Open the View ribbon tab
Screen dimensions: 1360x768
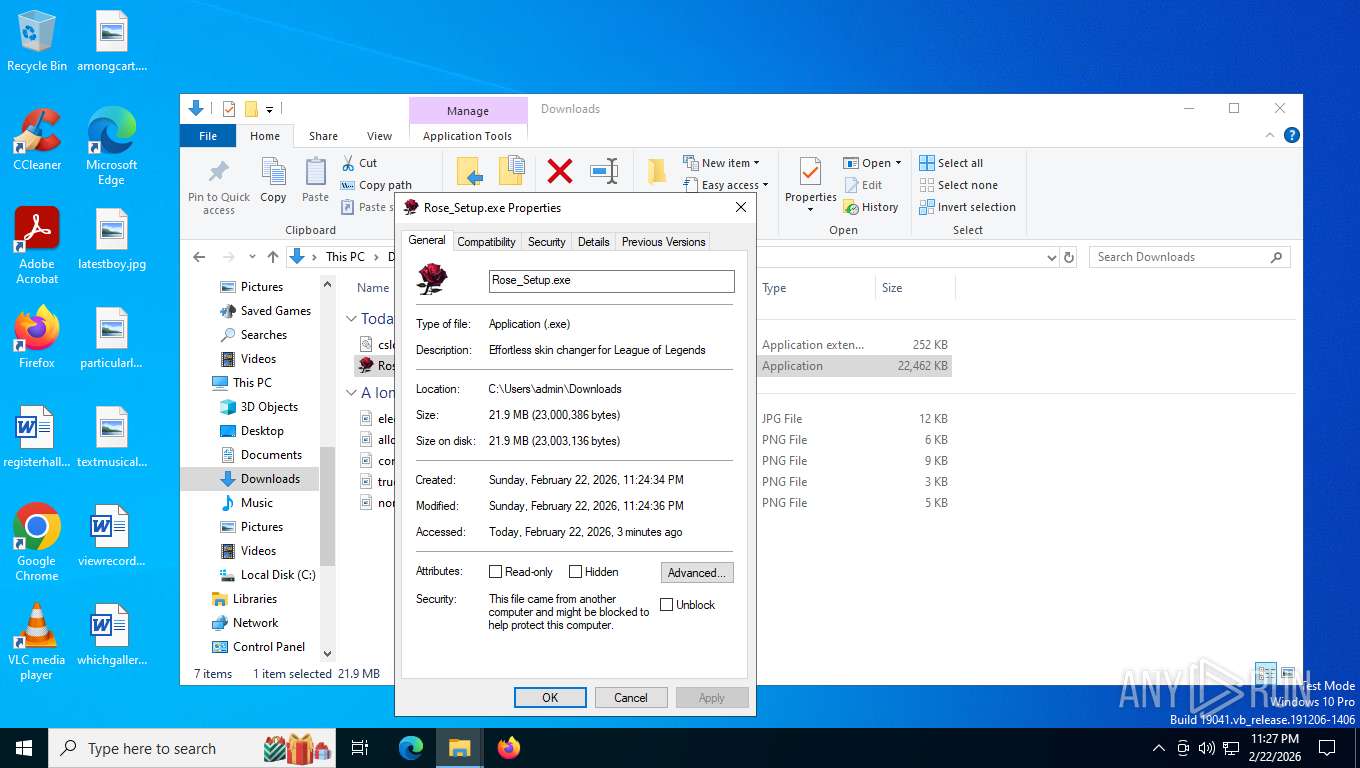pos(379,136)
